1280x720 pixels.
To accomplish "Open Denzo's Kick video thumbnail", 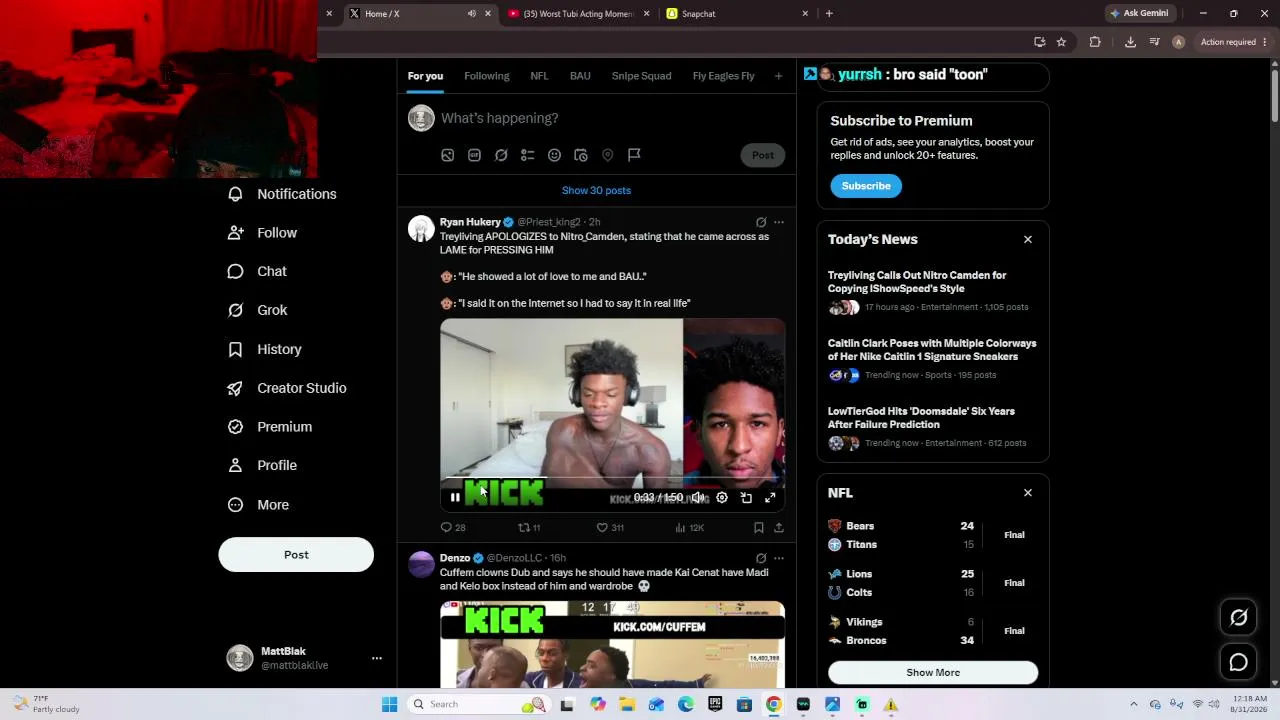I will pyautogui.click(x=612, y=644).
